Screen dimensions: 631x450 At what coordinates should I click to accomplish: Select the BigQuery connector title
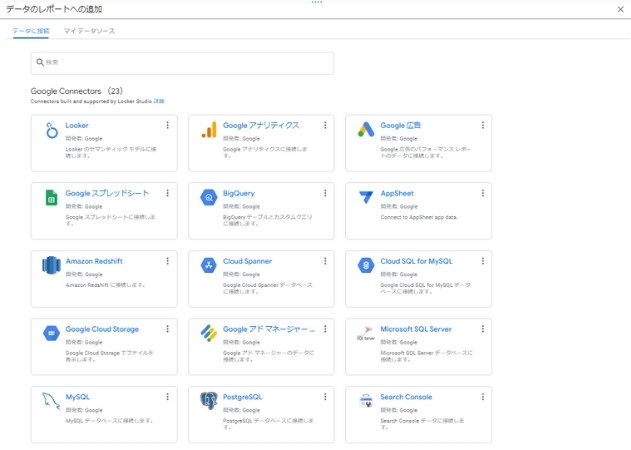pyautogui.click(x=239, y=194)
